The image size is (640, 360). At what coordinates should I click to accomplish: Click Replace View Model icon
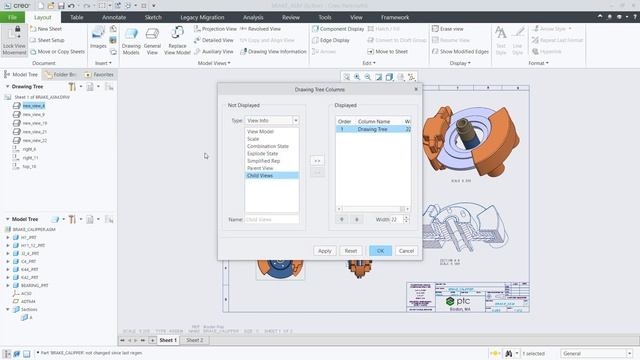pos(177,33)
